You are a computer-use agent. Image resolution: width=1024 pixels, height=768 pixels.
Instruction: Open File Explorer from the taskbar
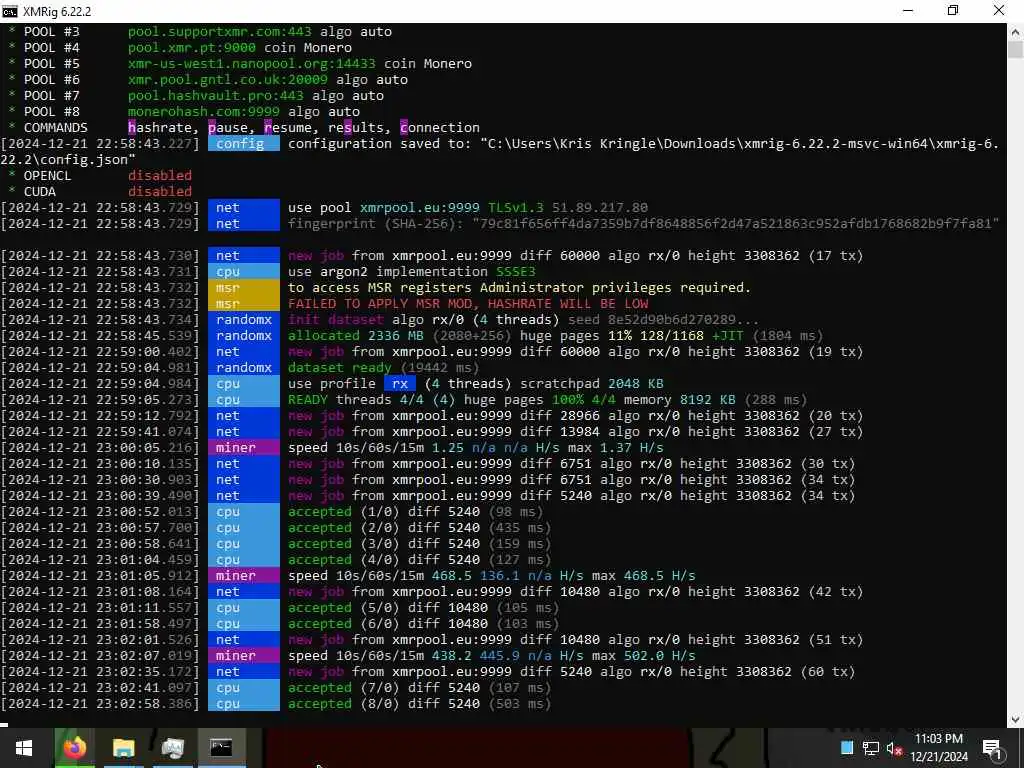[x=123, y=748]
